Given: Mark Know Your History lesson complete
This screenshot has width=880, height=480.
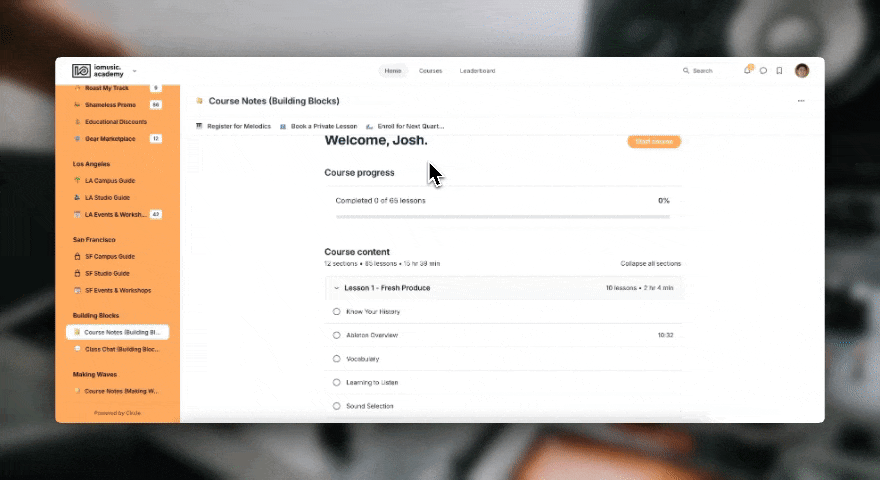Looking at the screenshot, I should 337,312.
